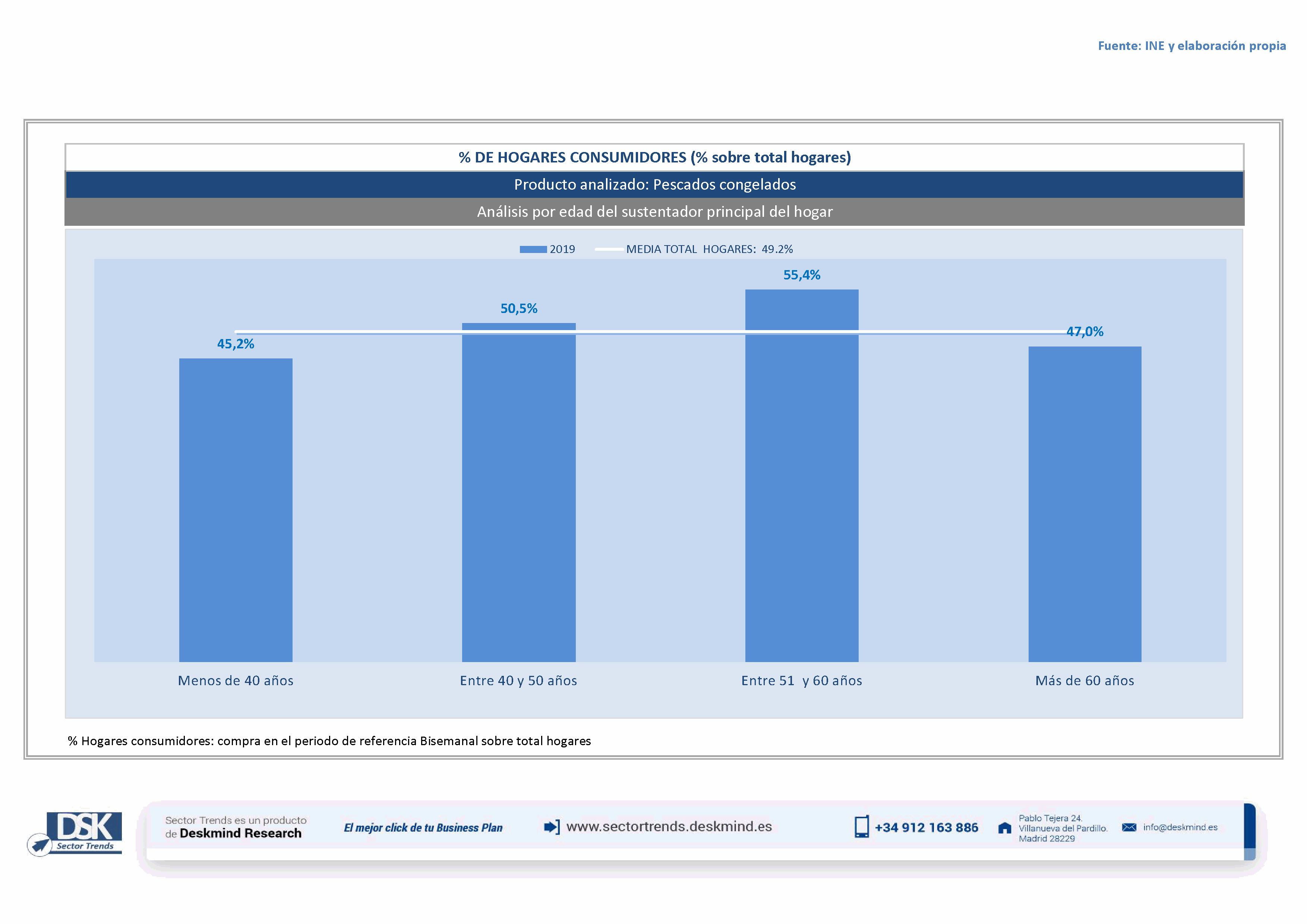Click the house address icon
The width and height of the screenshot is (1307, 924).
pyautogui.click(x=1005, y=828)
